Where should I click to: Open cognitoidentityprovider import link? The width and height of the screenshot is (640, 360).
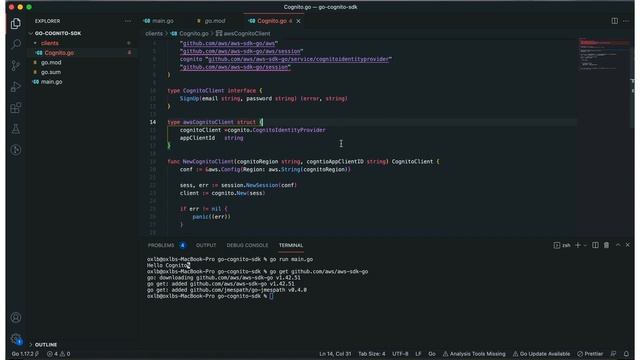298,59
